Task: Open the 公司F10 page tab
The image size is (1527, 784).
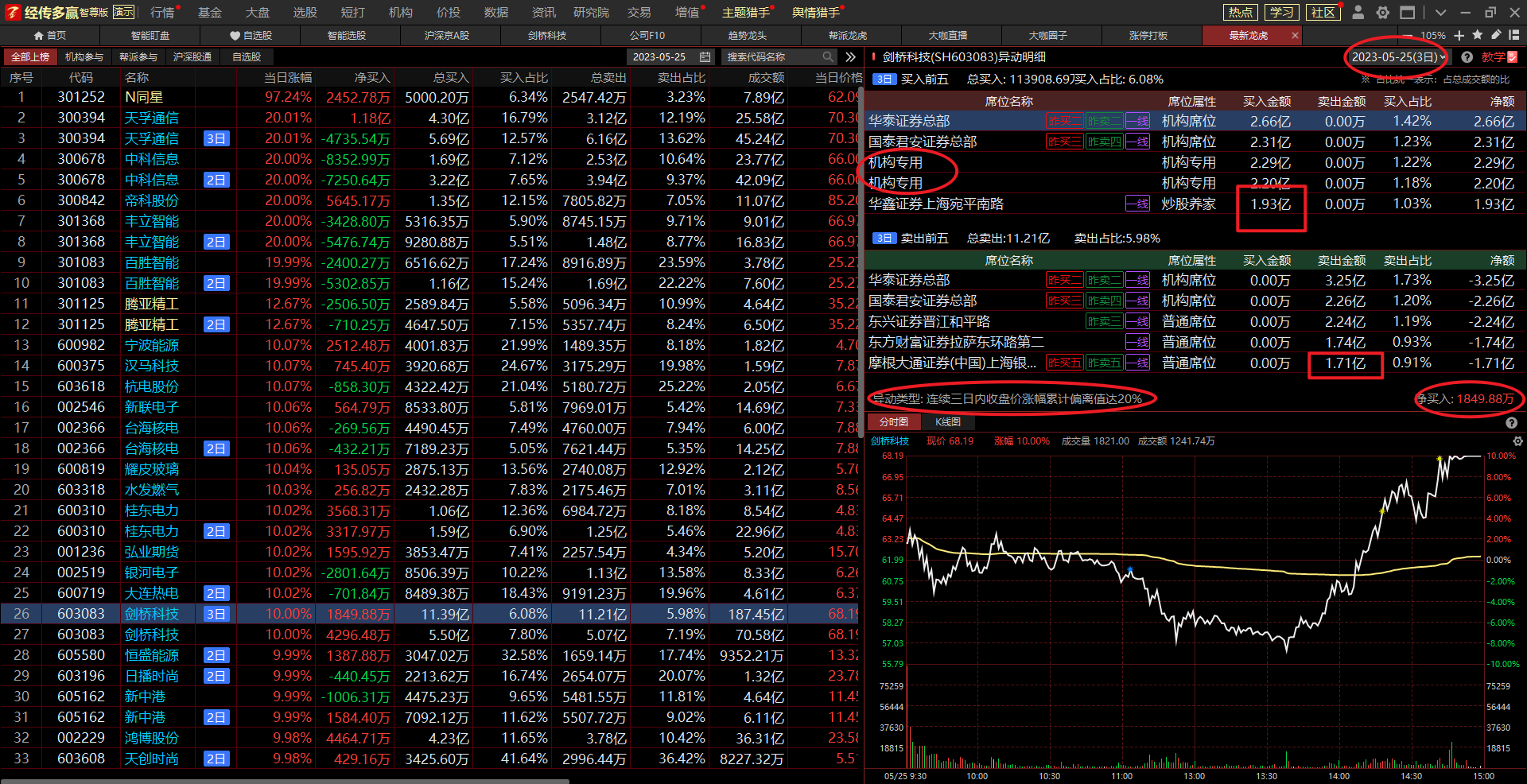Action: pos(647,35)
